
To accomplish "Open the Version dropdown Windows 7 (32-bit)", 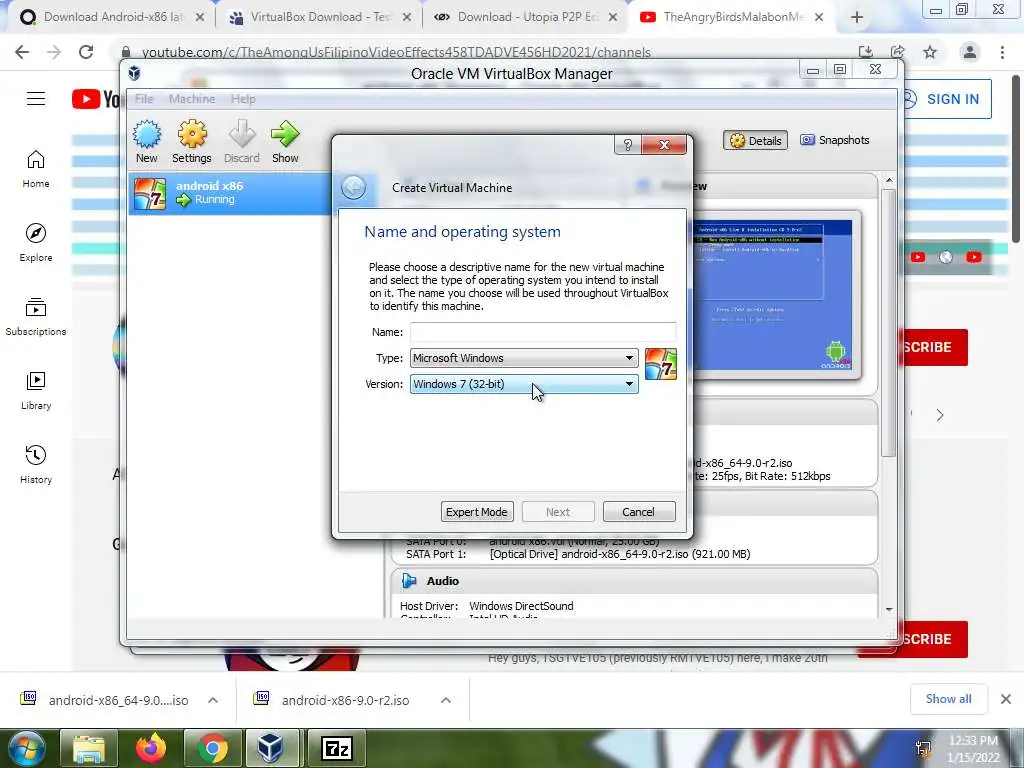I will click(x=524, y=384).
